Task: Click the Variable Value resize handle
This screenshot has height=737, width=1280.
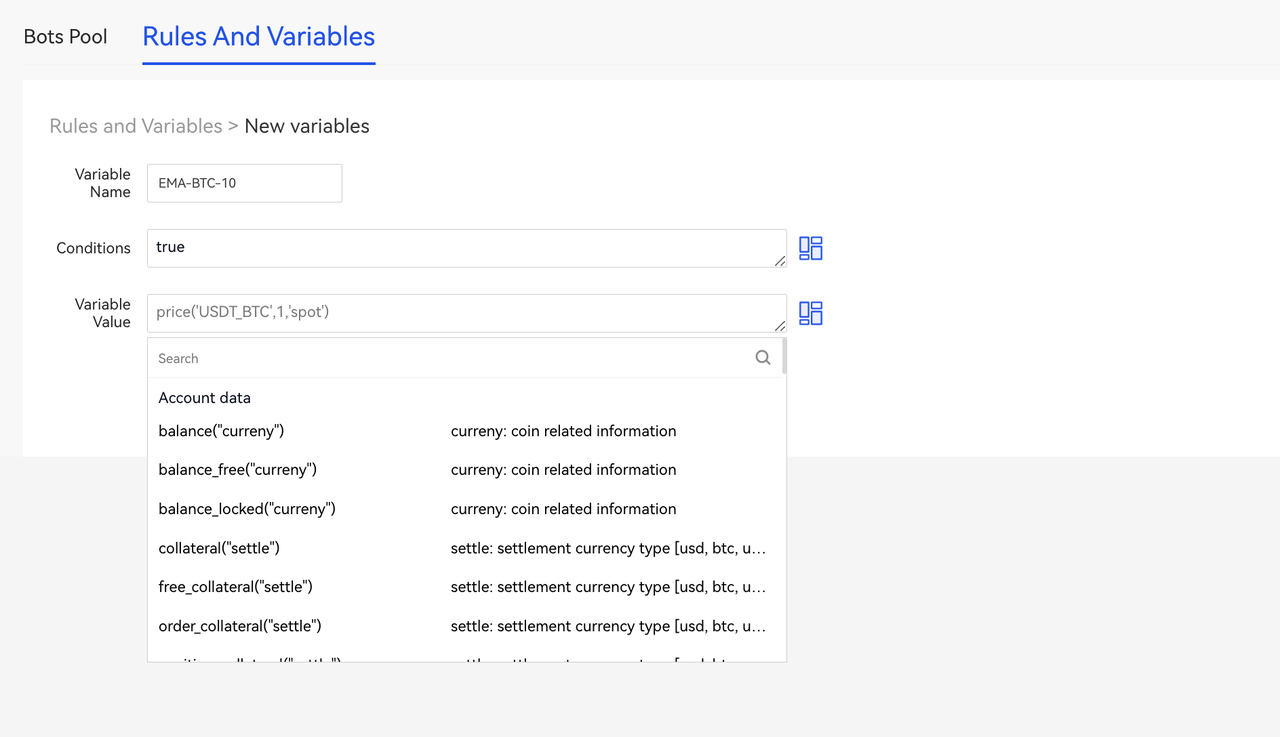Action: tap(779, 325)
